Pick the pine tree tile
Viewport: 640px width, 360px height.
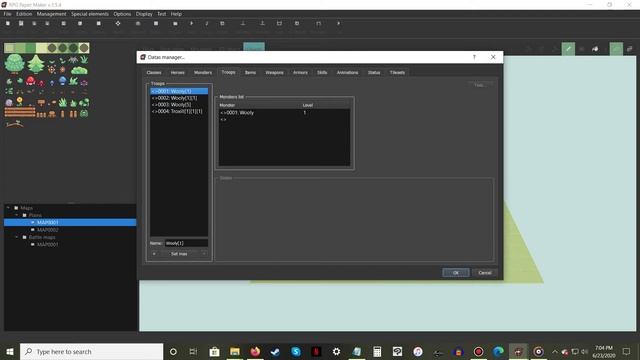[36, 64]
